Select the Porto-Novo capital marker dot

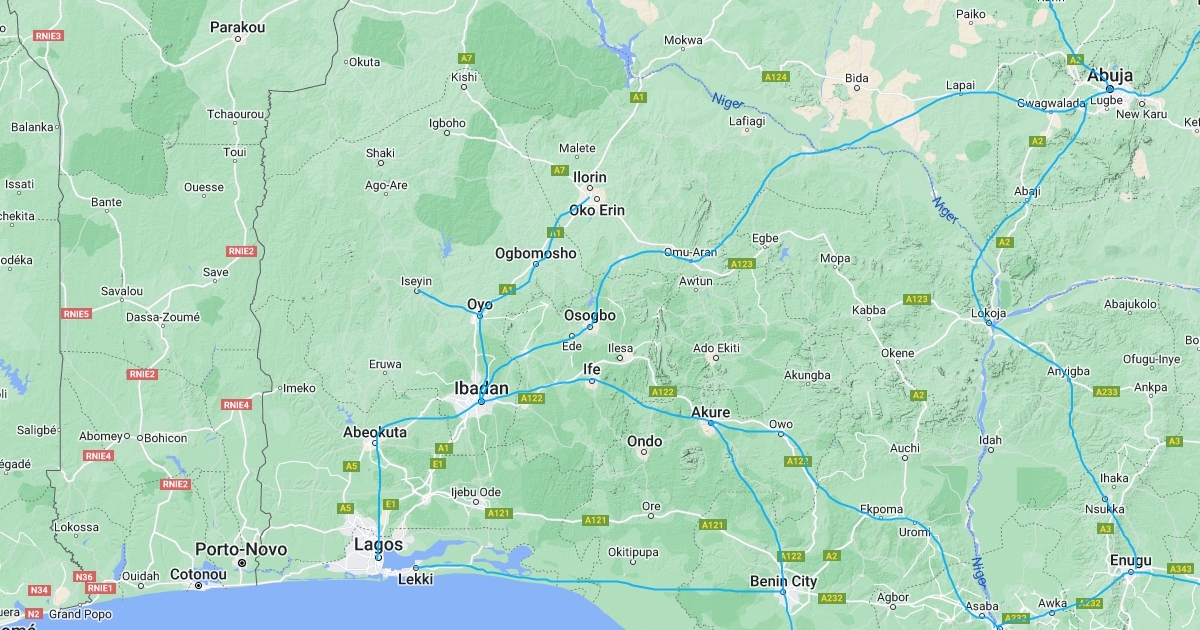point(242,564)
